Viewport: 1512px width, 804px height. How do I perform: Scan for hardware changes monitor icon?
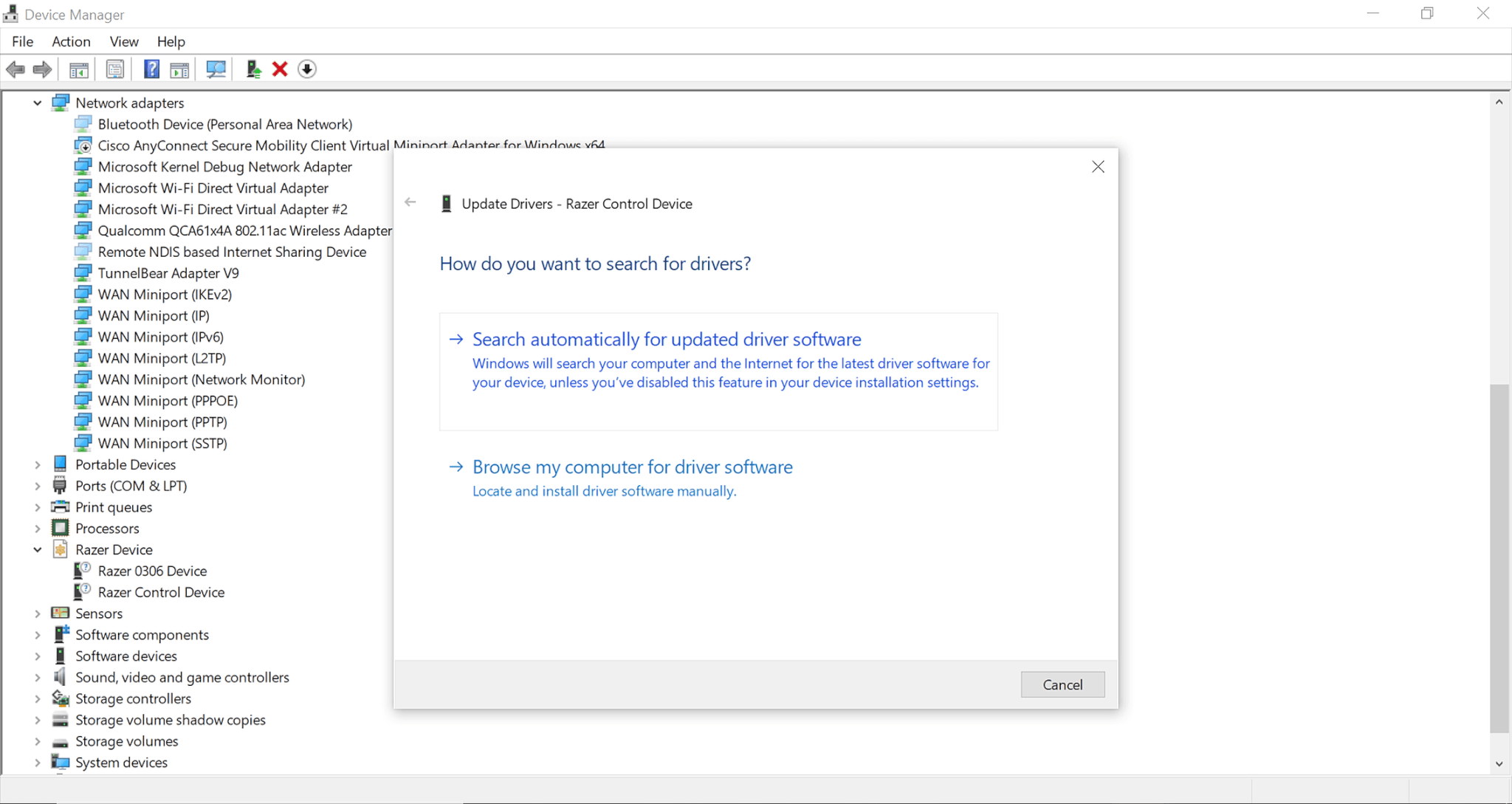pos(216,69)
